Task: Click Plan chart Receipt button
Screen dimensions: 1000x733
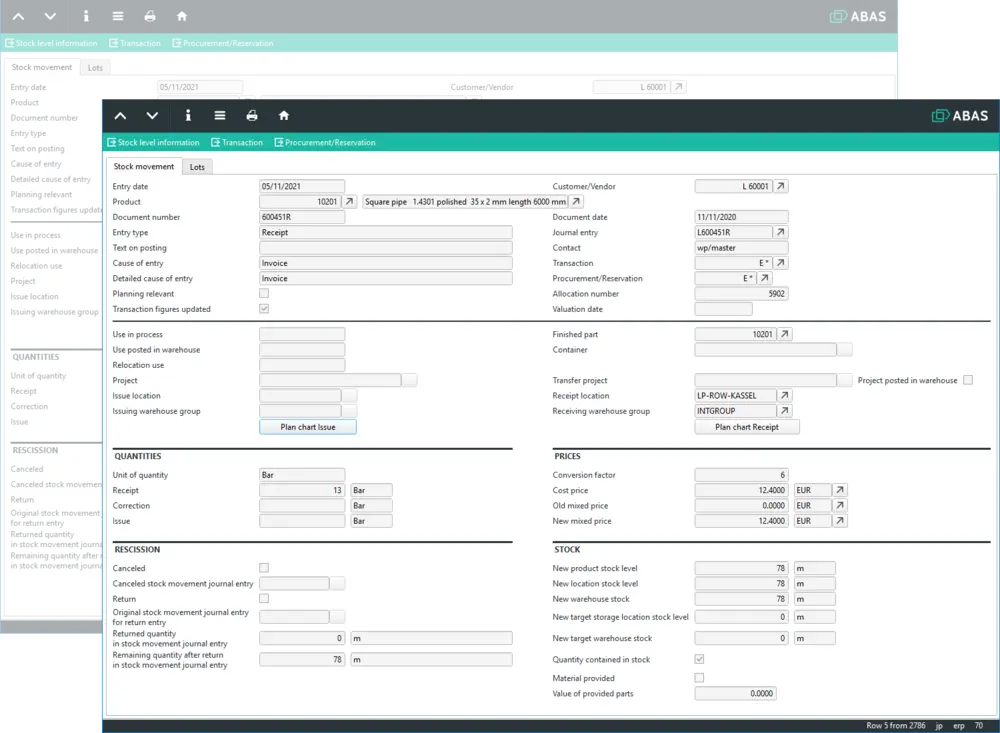Action: point(747,427)
